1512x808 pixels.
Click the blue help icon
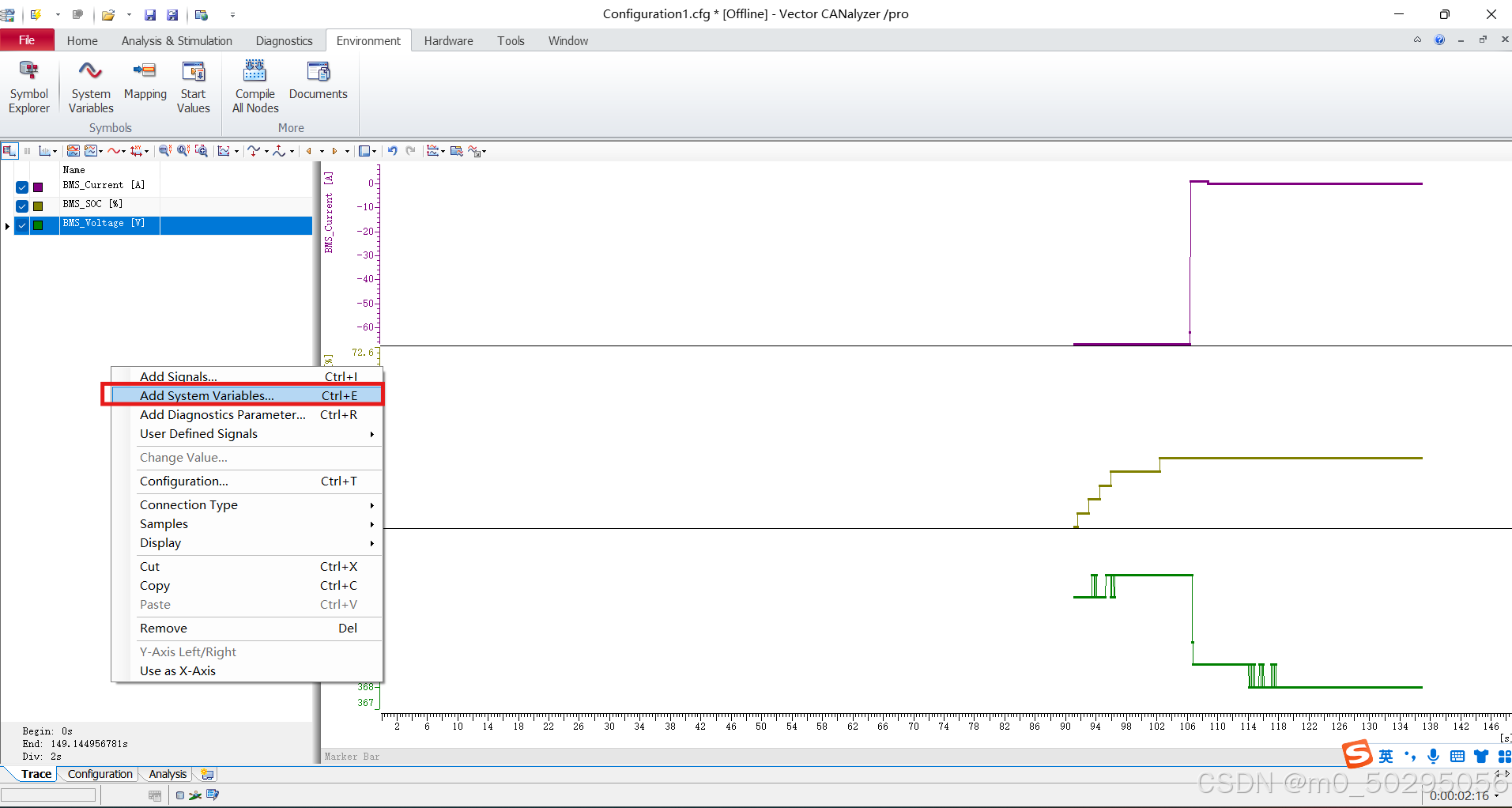(1439, 40)
